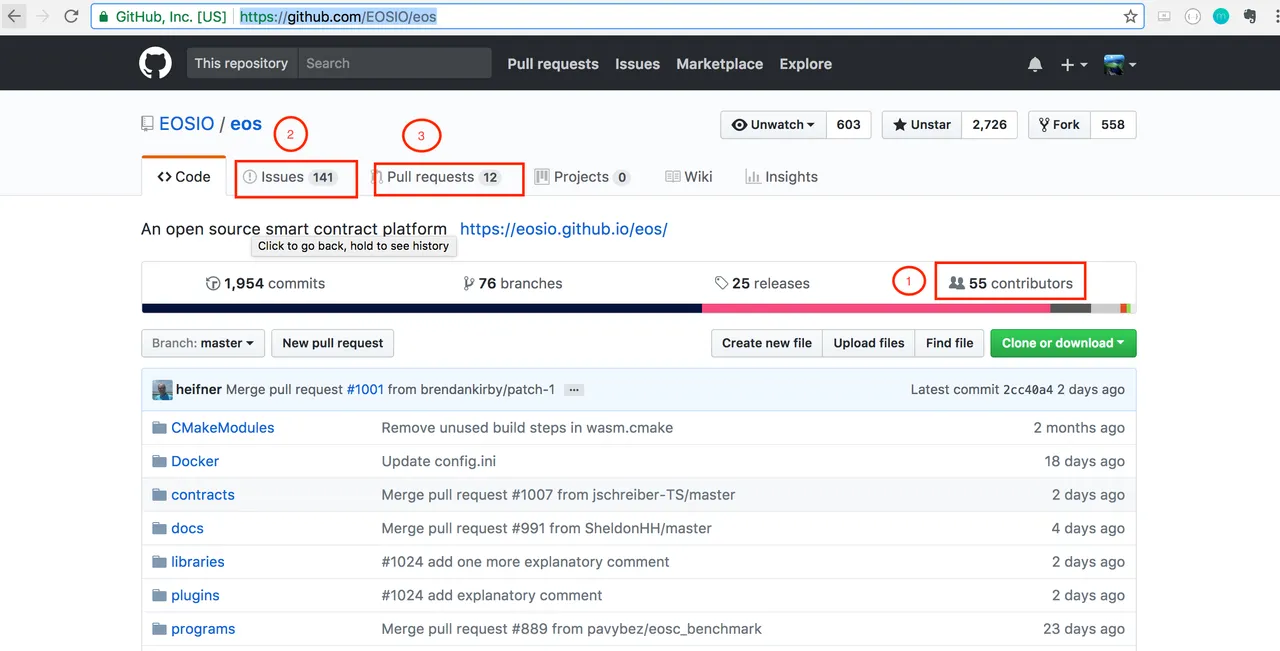Click the browser back arrow

tap(15, 16)
